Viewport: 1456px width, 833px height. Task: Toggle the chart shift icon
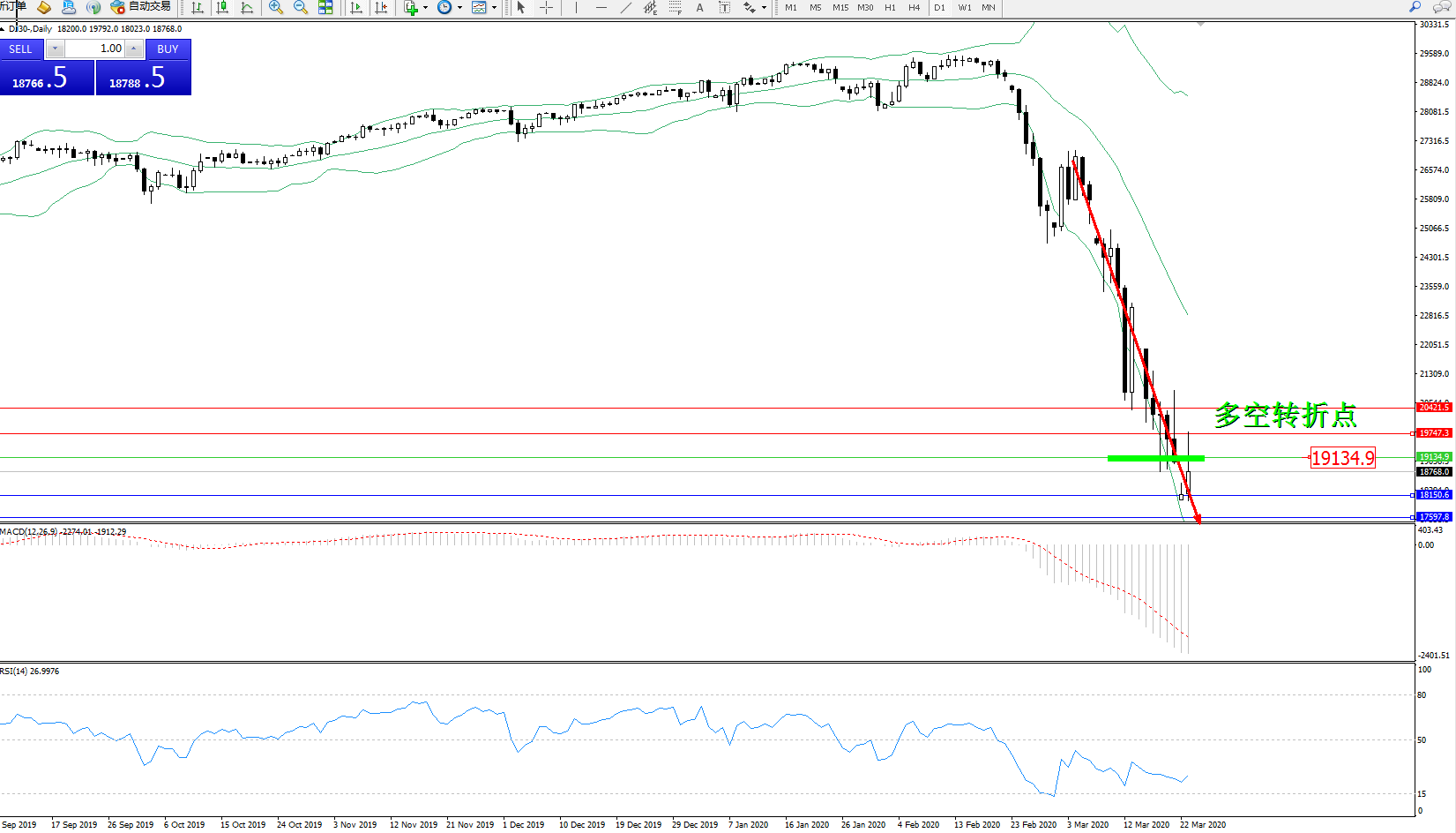[x=381, y=8]
